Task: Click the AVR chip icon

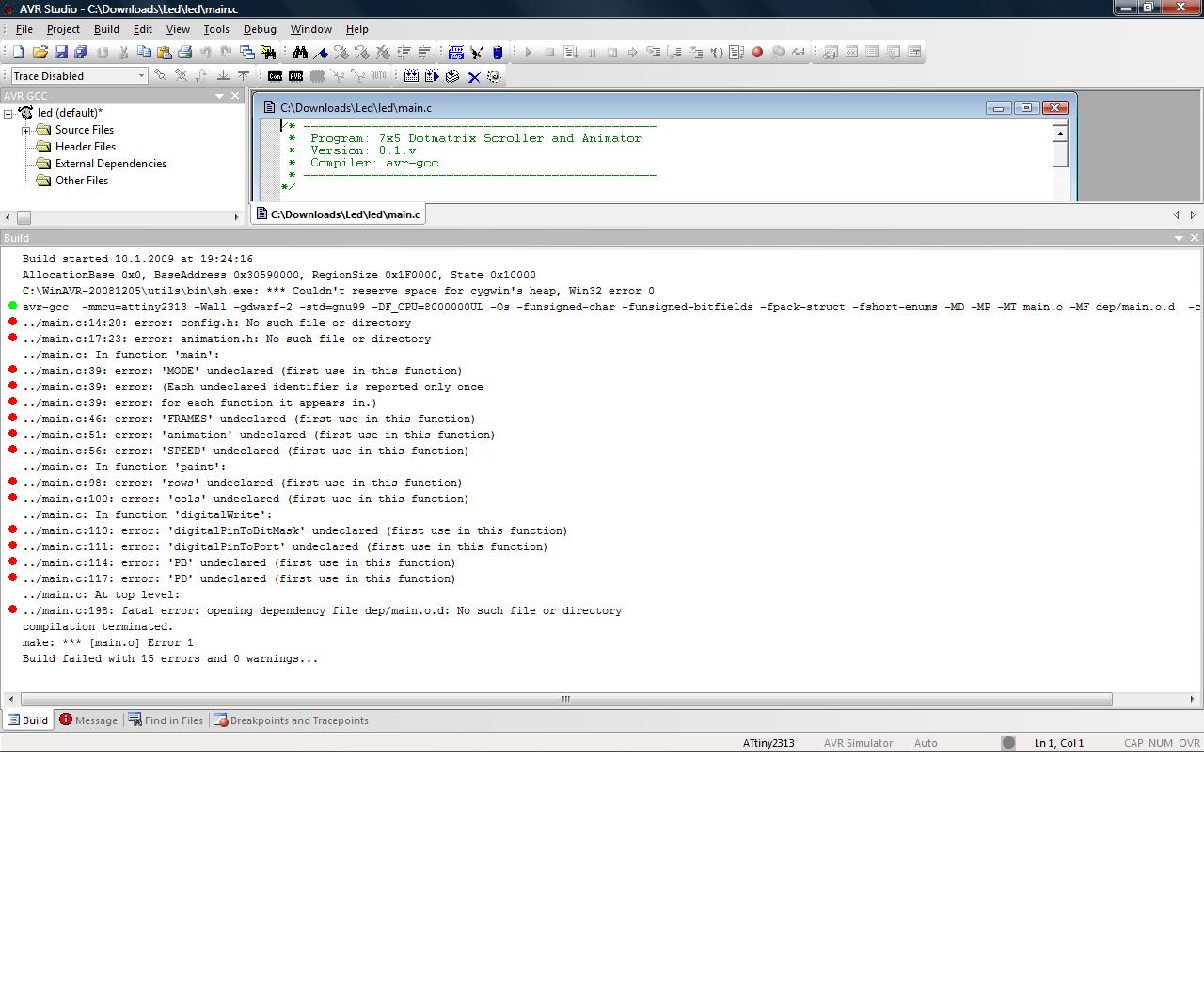Action: pyautogui.click(x=295, y=76)
